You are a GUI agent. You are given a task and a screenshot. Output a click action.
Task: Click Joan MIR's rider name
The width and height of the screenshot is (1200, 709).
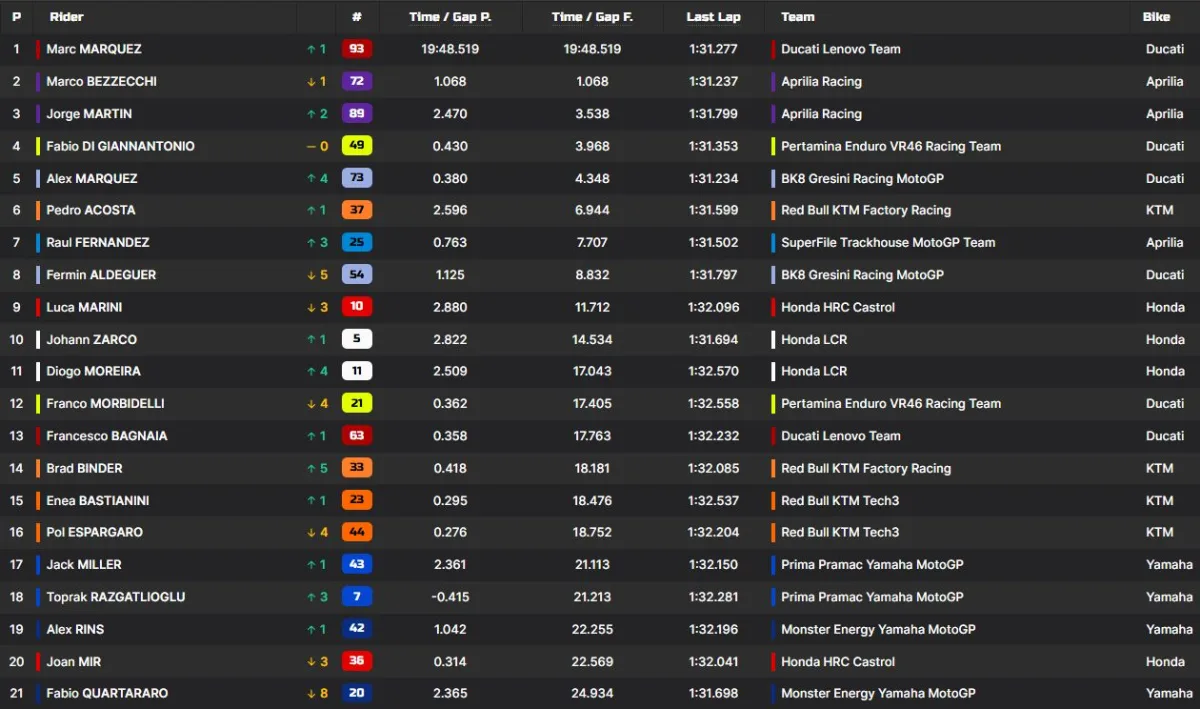click(x=73, y=661)
